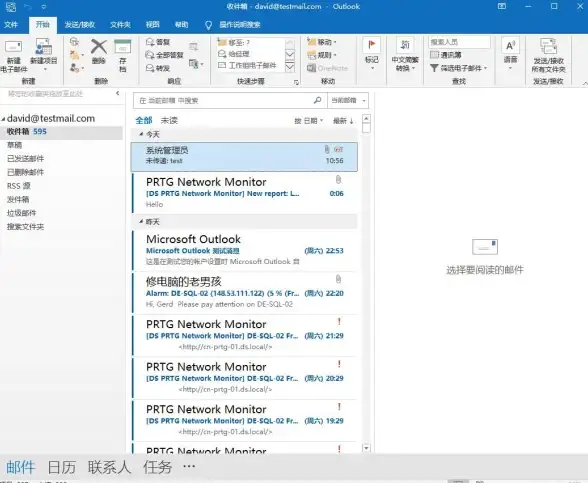This screenshot has width=588, height=483.
Task: Open the 筛选电子邮件 (Filter Email) dropdown
Action: pos(458,68)
